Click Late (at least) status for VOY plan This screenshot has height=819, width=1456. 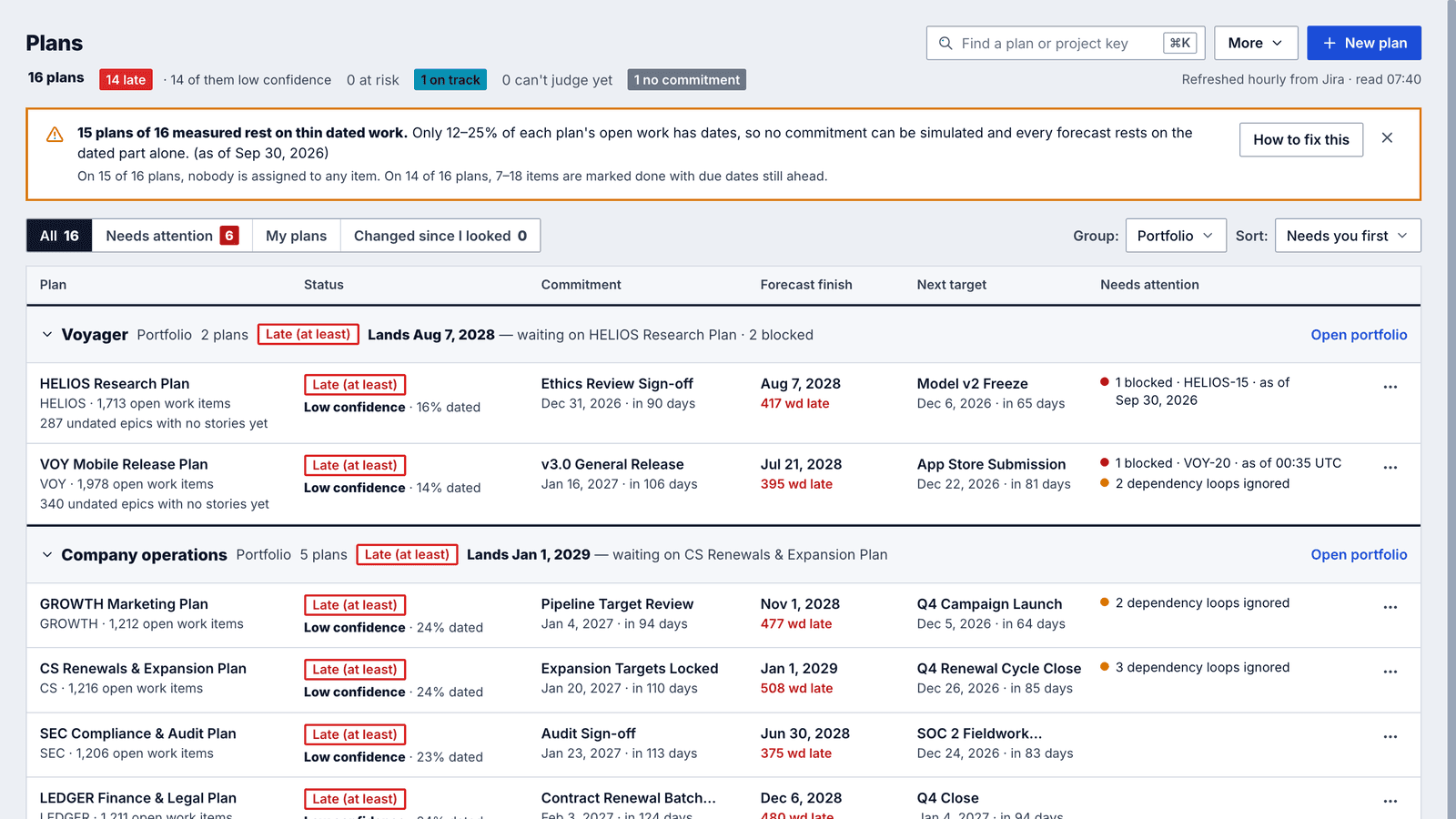[x=355, y=465]
